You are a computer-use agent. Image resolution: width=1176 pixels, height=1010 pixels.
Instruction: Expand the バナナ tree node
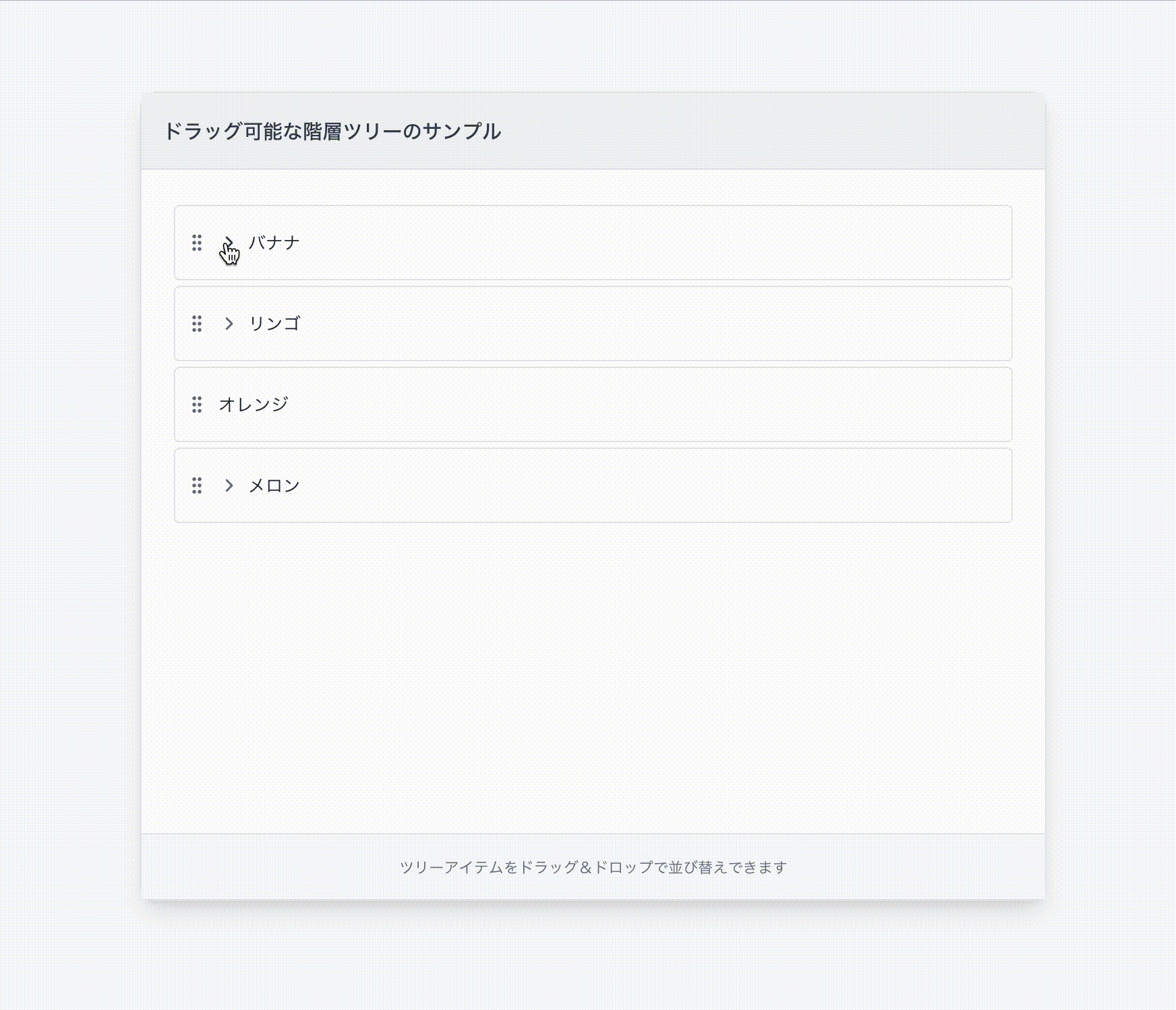[x=229, y=243]
